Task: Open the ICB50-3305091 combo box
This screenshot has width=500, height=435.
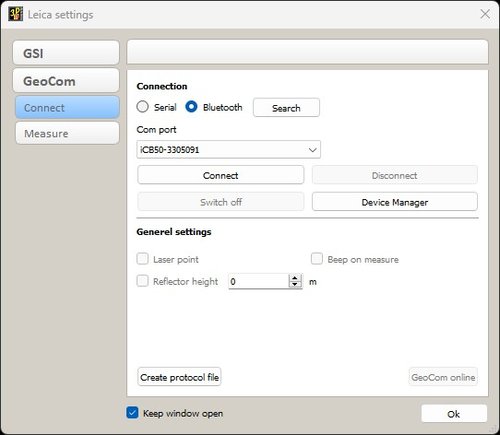Action: tap(229, 150)
